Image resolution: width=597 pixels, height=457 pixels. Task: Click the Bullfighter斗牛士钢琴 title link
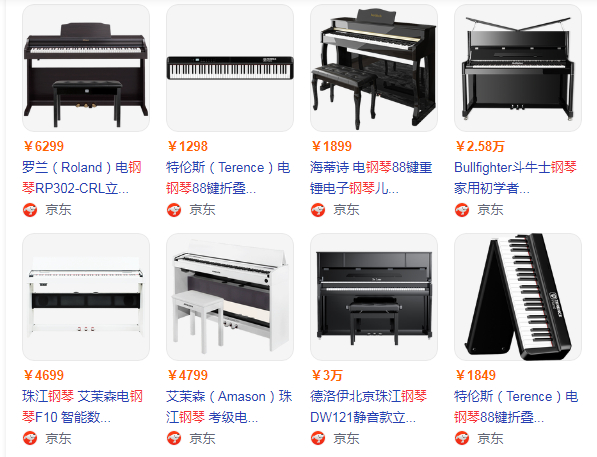click(x=515, y=177)
